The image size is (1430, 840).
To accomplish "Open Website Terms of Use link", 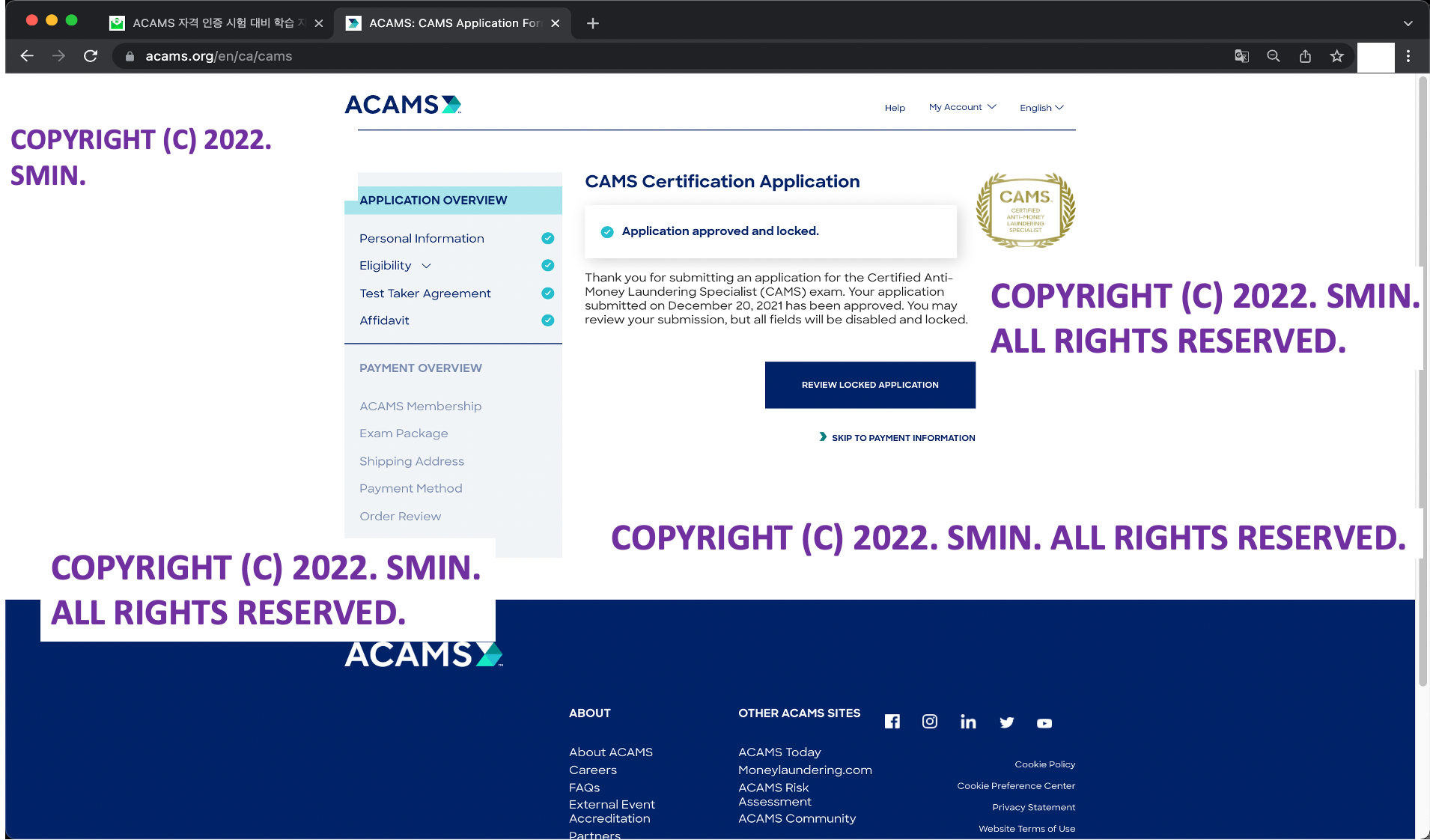I will (x=1026, y=829).
